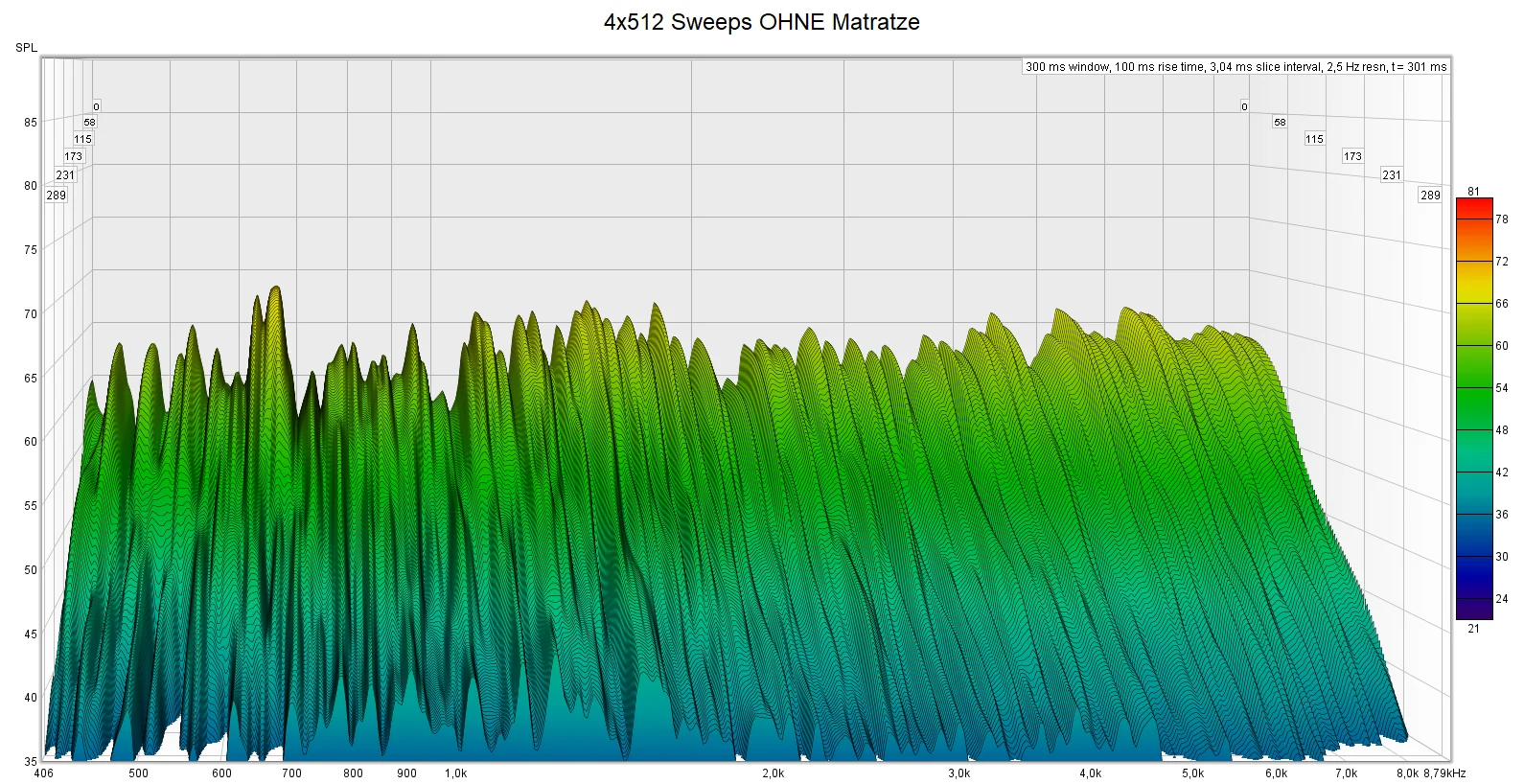Click the left-side 289 ms time marker

(57, 196)
